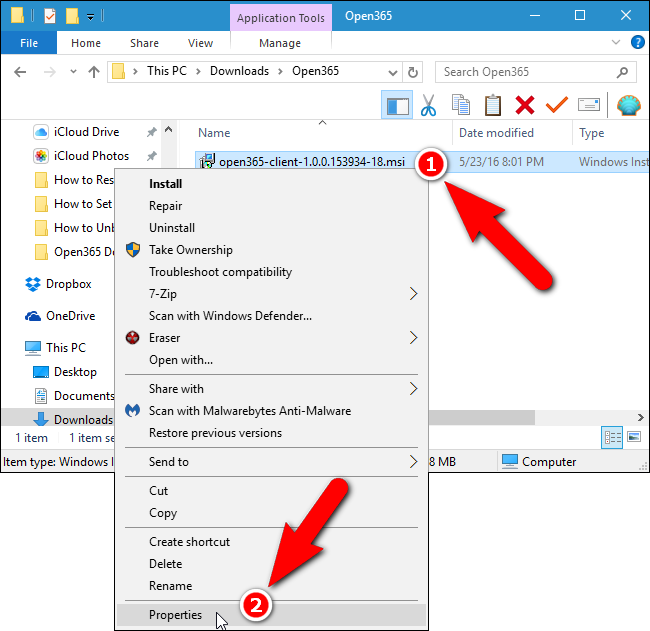Click the Refresh button beside the address bar
This screenshot has width=650, height=631.
tap(412, 72)
